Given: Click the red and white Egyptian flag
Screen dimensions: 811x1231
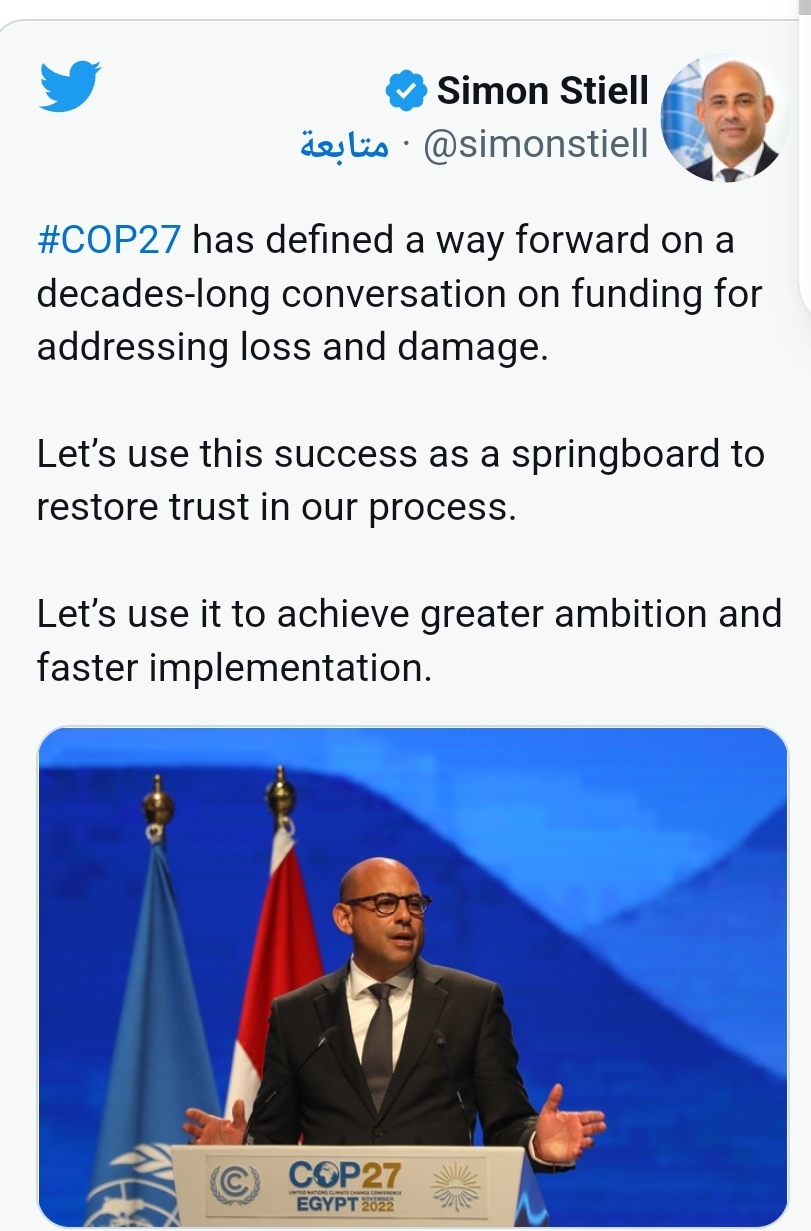Looking at the screenshot, I should [x=276, y=960].
